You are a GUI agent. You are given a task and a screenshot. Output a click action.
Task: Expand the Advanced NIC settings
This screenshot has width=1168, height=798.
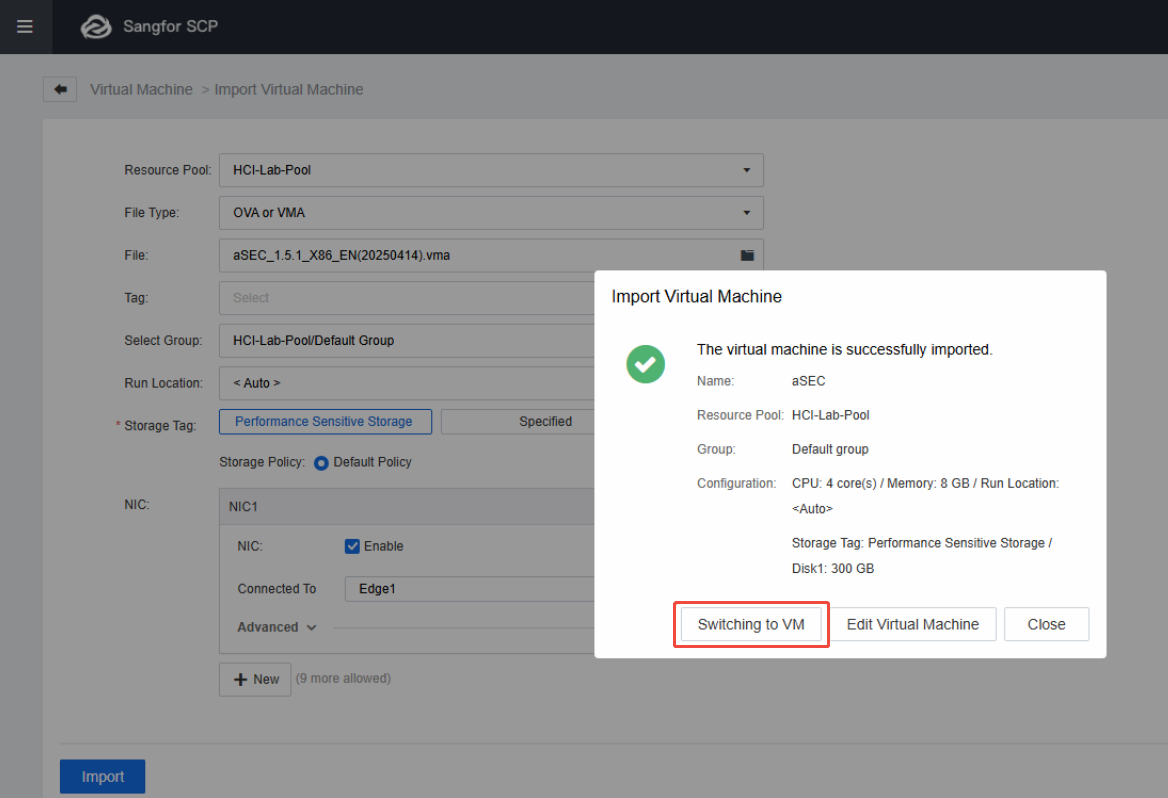coord(277,627)
